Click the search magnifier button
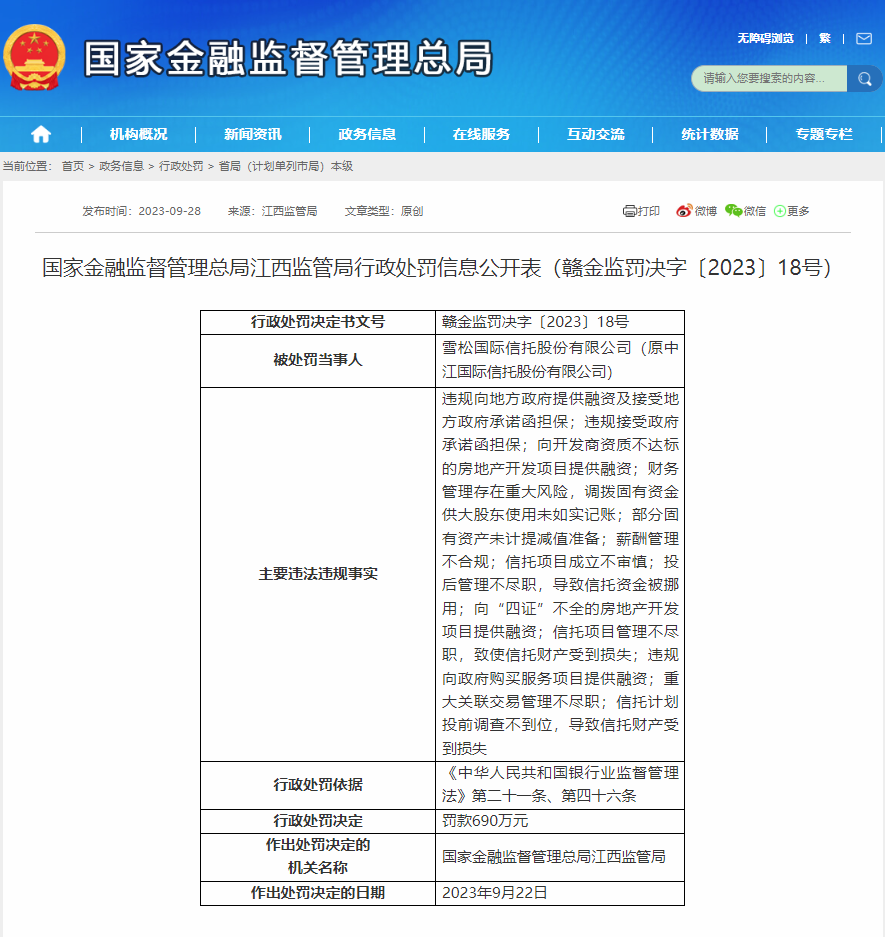The image size is (885, 937). point(864,78)
